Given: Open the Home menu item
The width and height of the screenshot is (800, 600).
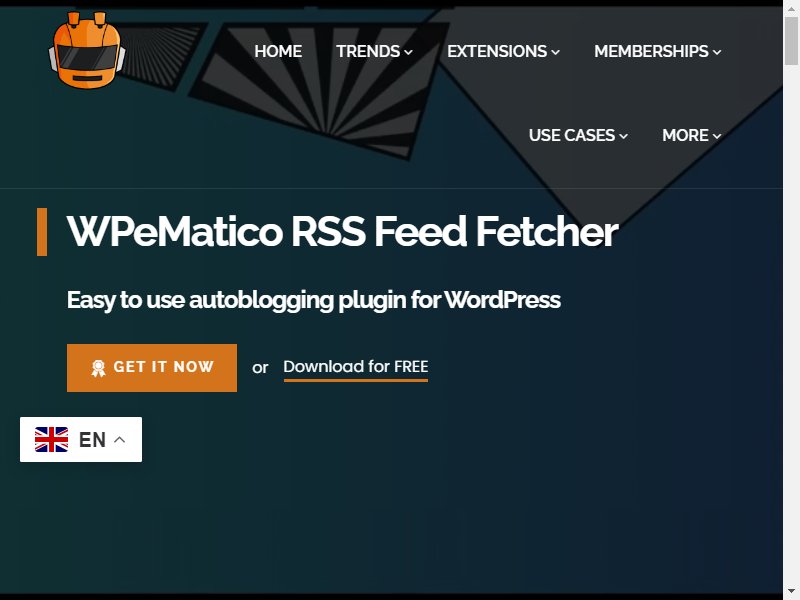Looking at the screenshot, I should 278,51.
